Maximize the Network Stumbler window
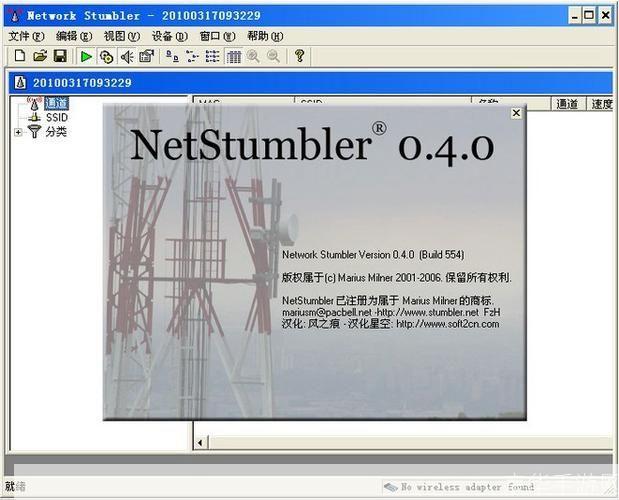 coord(589,16)
